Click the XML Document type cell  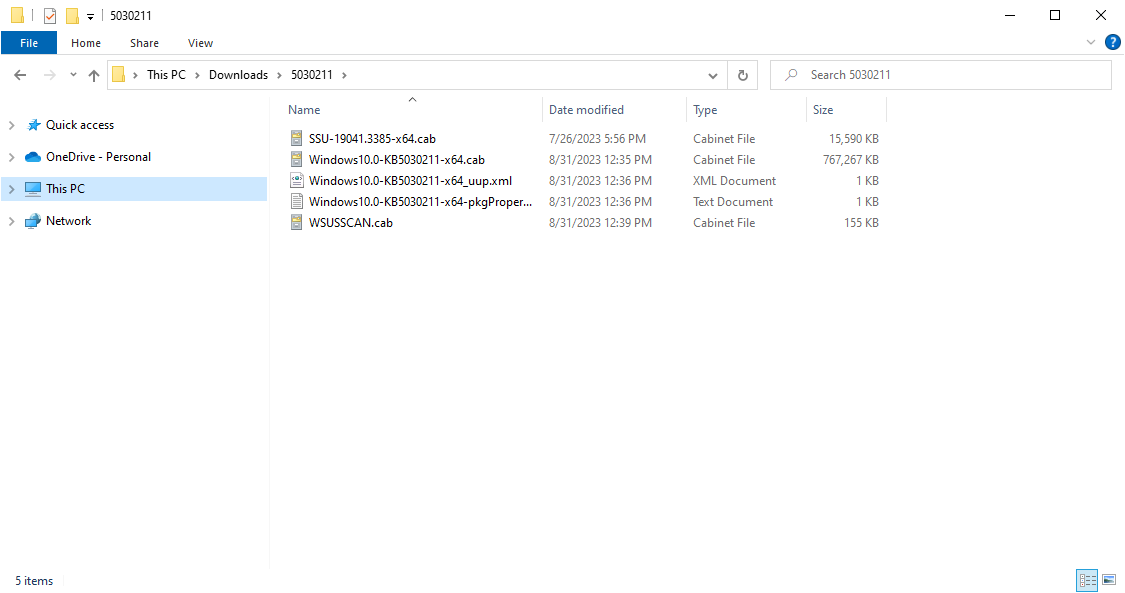click(x=734, y=181)
